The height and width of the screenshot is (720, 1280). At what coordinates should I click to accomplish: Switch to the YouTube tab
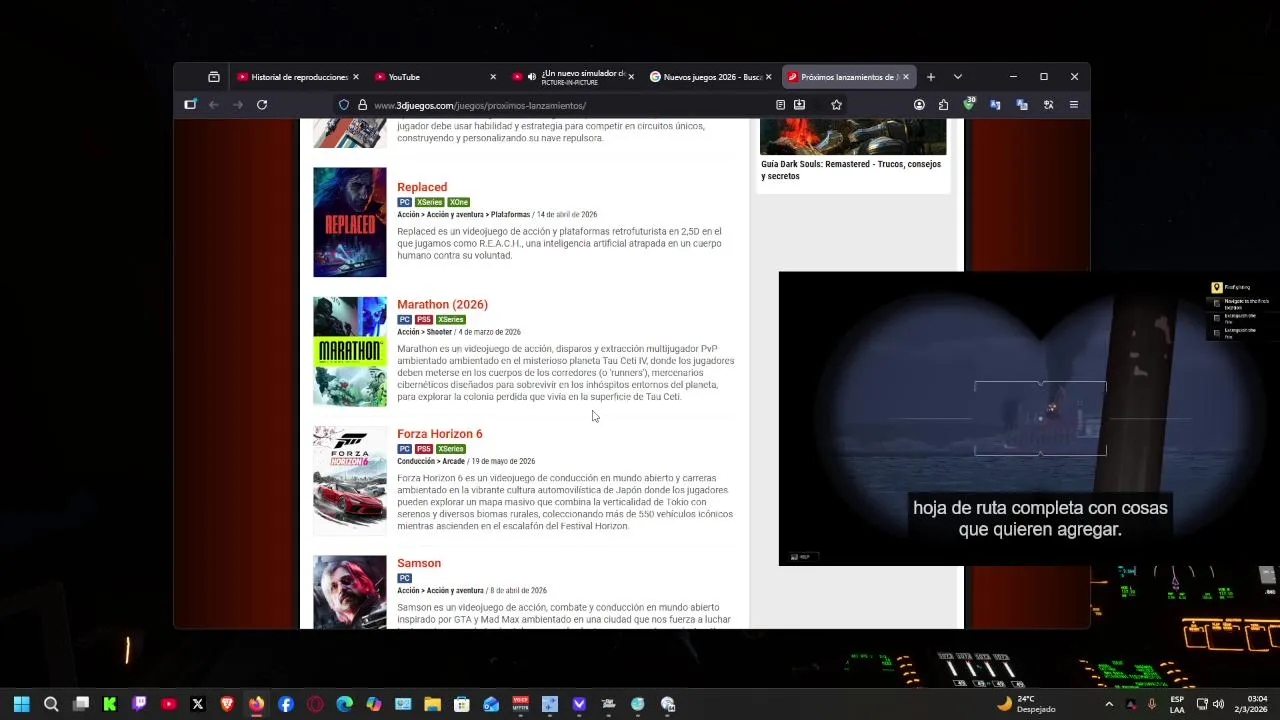(x=435, y=77)
